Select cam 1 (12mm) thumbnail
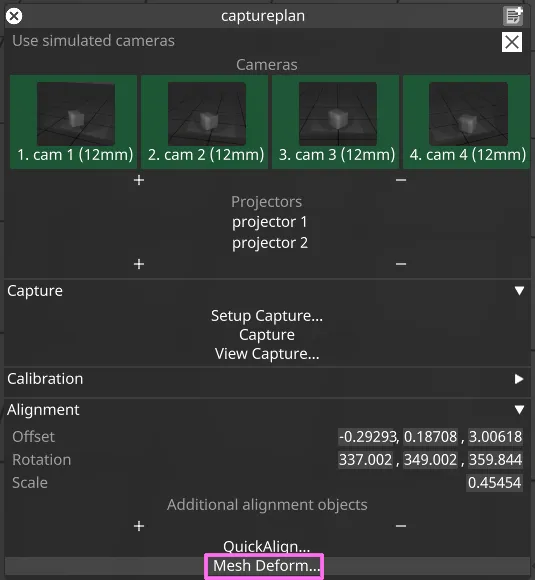Screen dimensions: 535x580 (74, 122)
